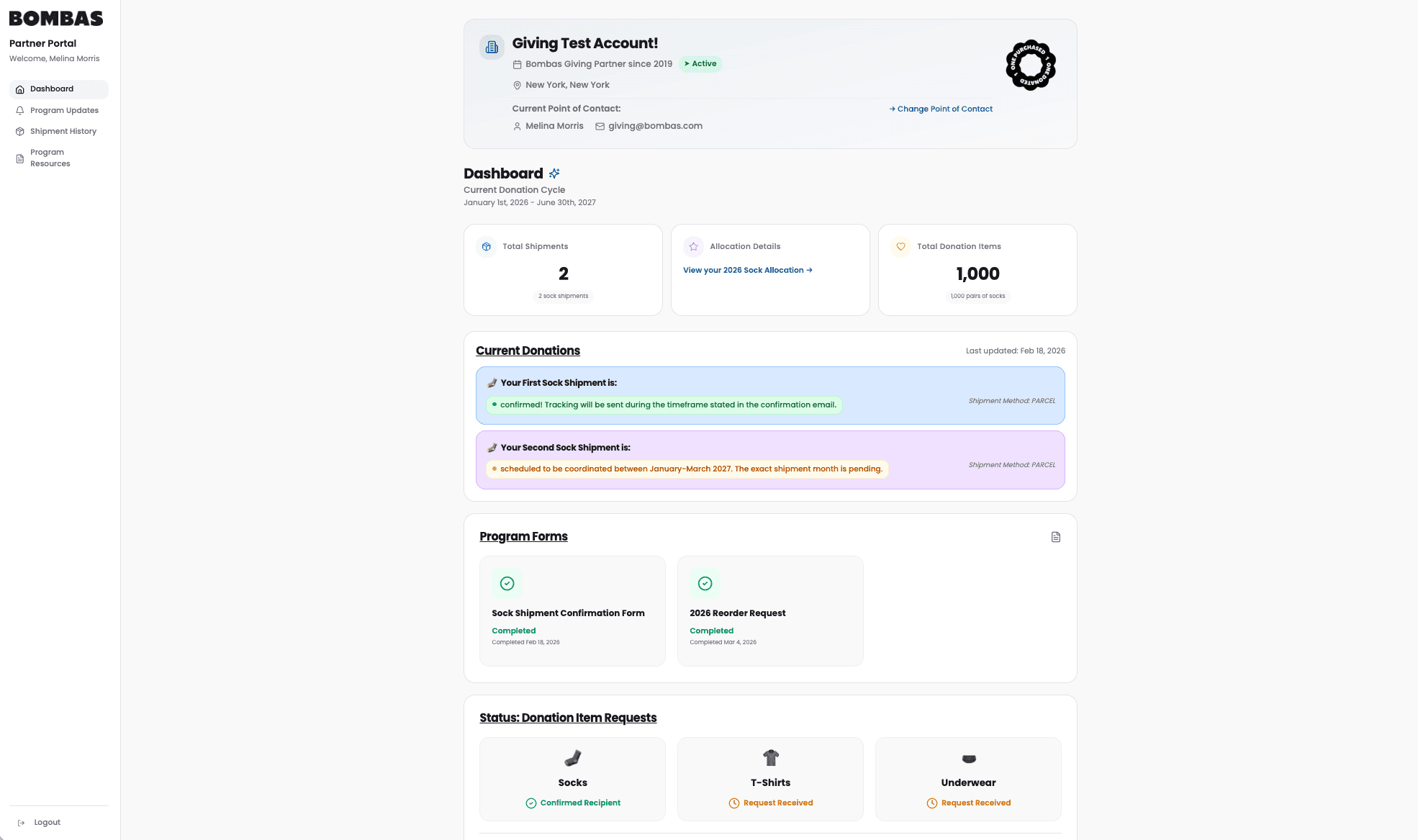Click the Active status badge
Screen dimensions: 1418x840
click(x=700, y=63)
